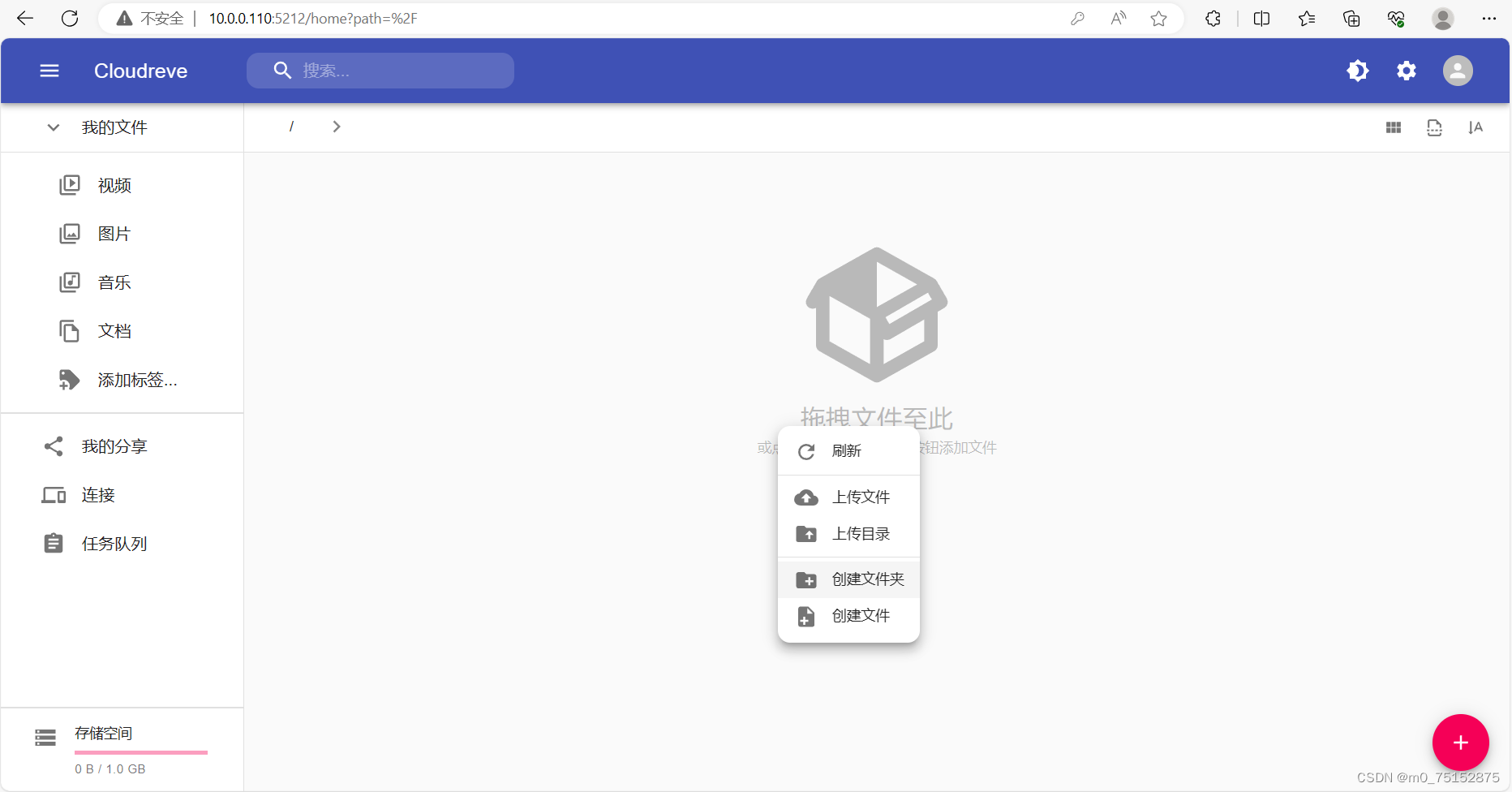Click the 存储空间 label

click(104, 734)
